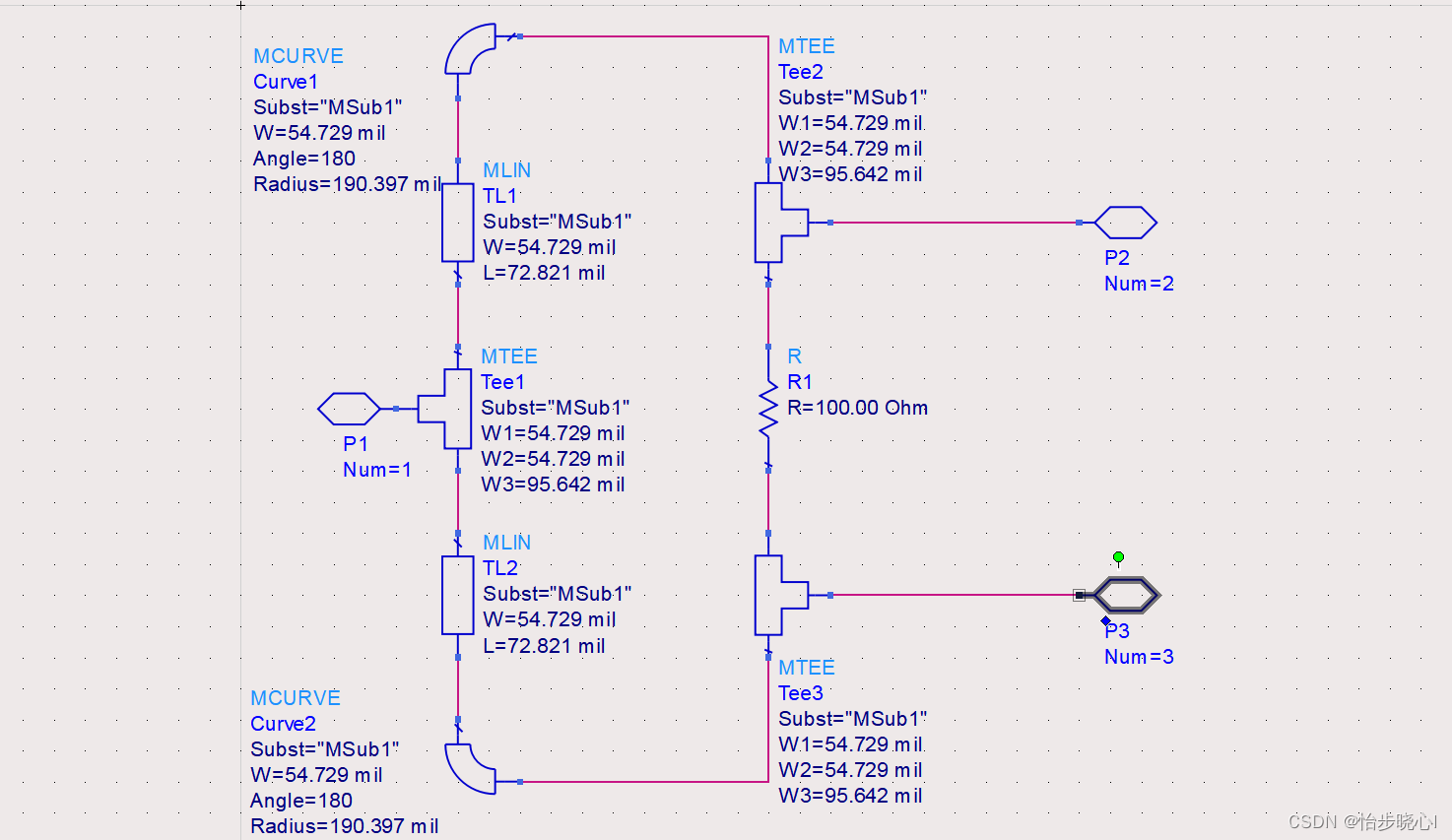The height and width of the screenshot is (840, 1452).
Task: Click the Num=1 port number label
Action: tap(377, 470)
